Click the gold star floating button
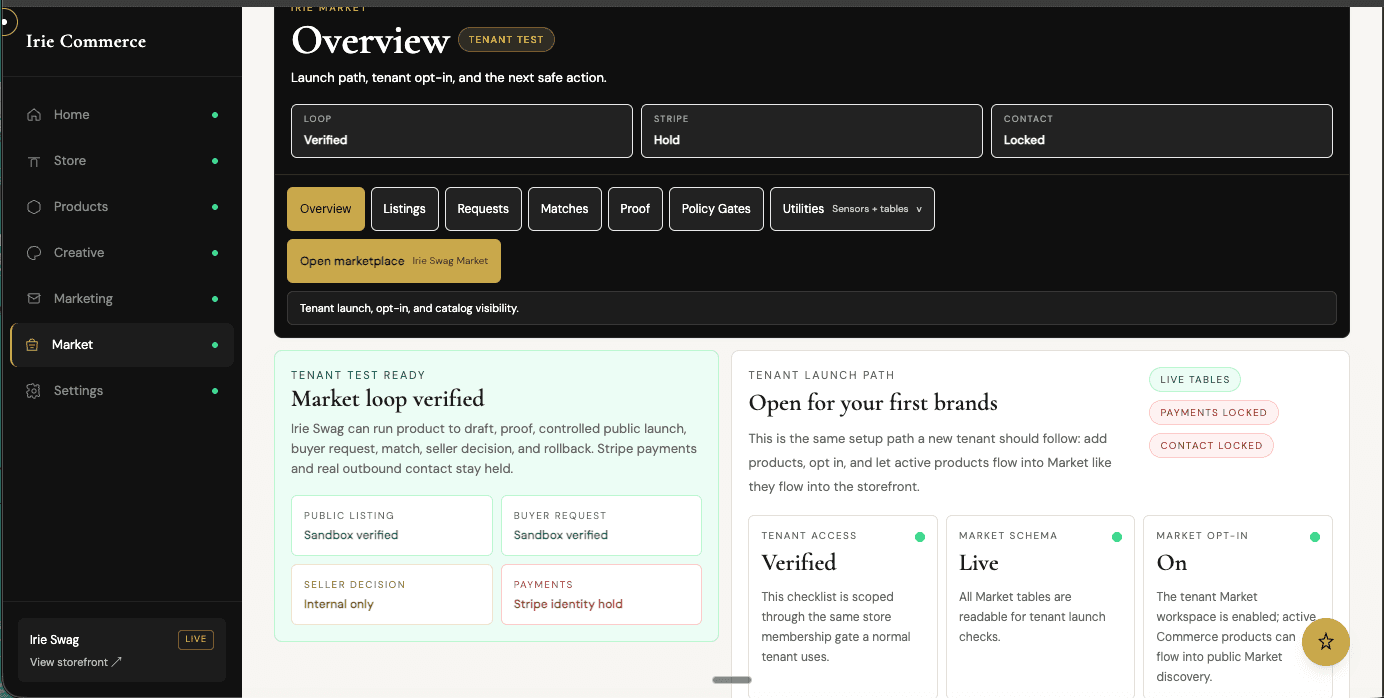 pyautogui.click(x=1326, y=642)
